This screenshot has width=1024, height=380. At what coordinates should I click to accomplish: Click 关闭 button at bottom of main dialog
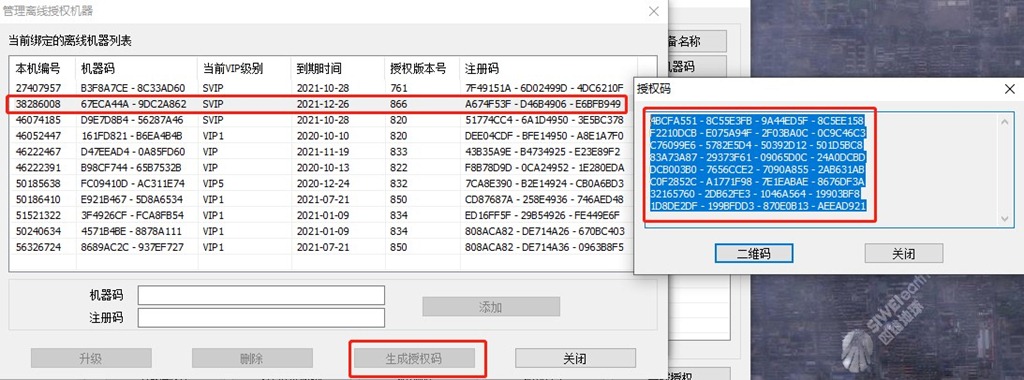point(575,358)
